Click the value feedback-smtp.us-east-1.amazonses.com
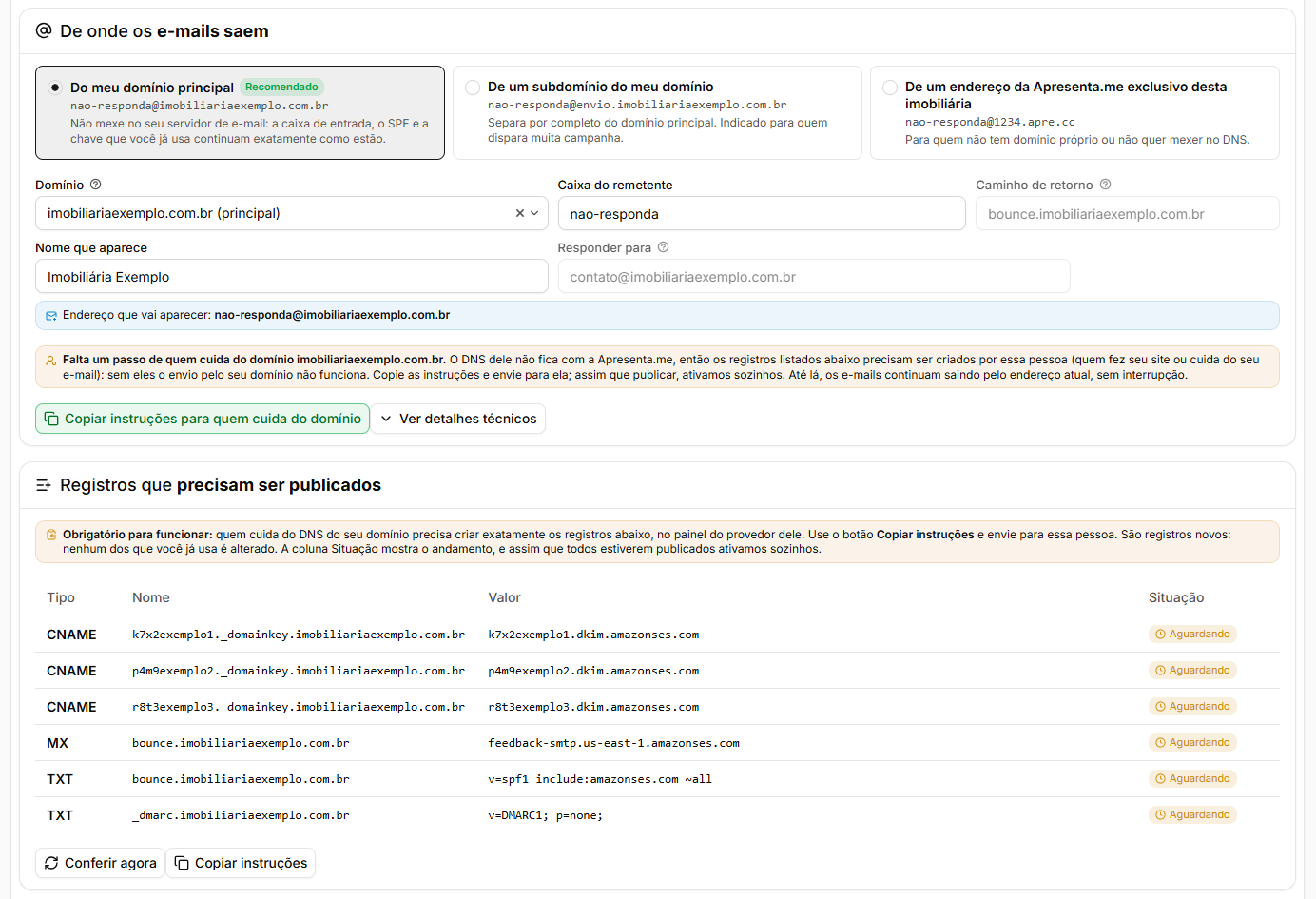This screenshot has width=1316, height=899. 613,743
